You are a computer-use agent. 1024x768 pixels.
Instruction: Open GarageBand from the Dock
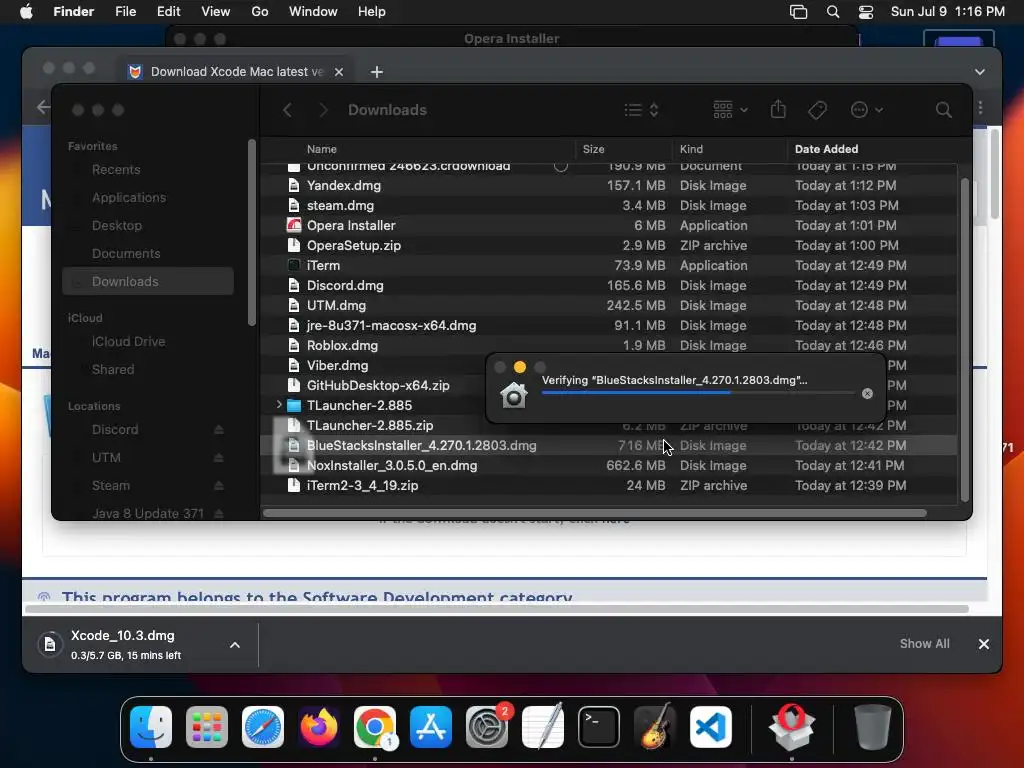pos(655,727)
